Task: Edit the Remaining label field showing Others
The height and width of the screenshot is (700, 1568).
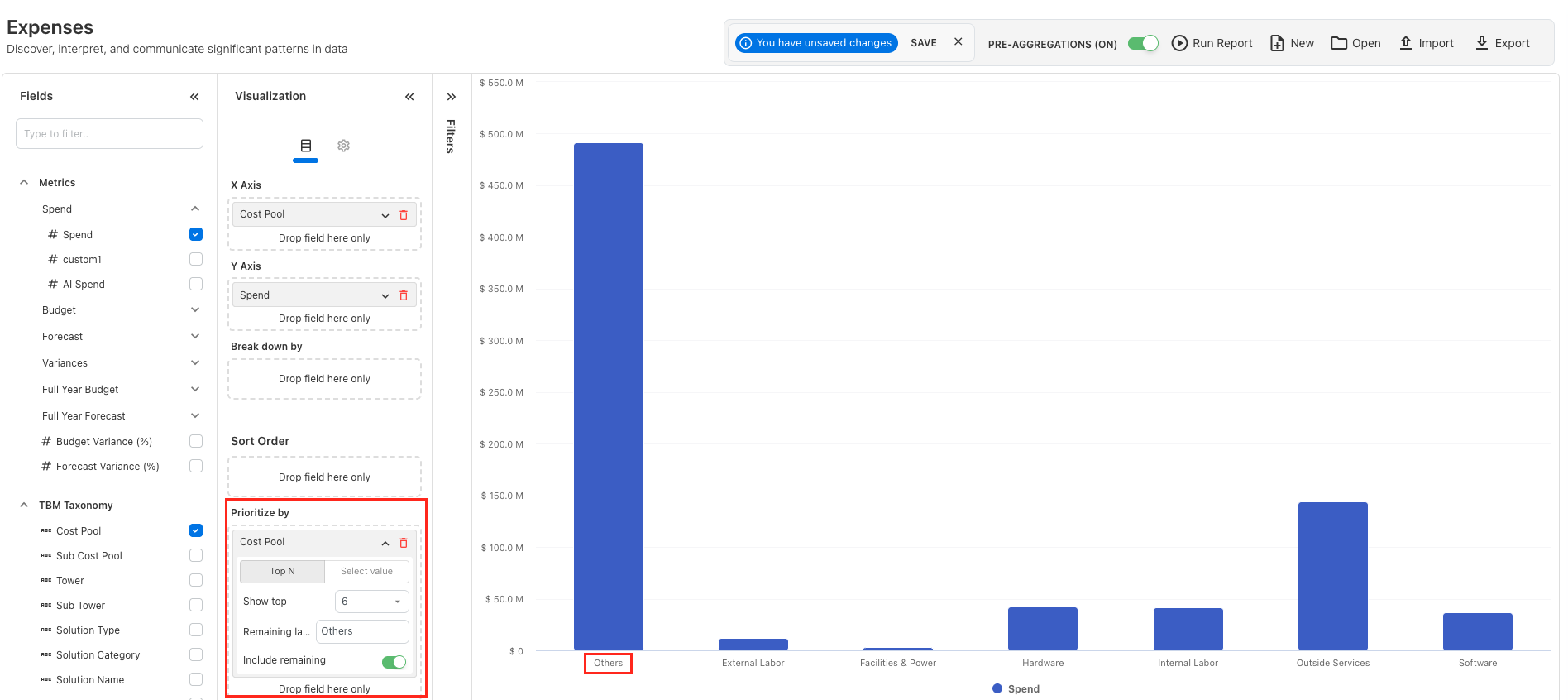Action: (362, 631)
